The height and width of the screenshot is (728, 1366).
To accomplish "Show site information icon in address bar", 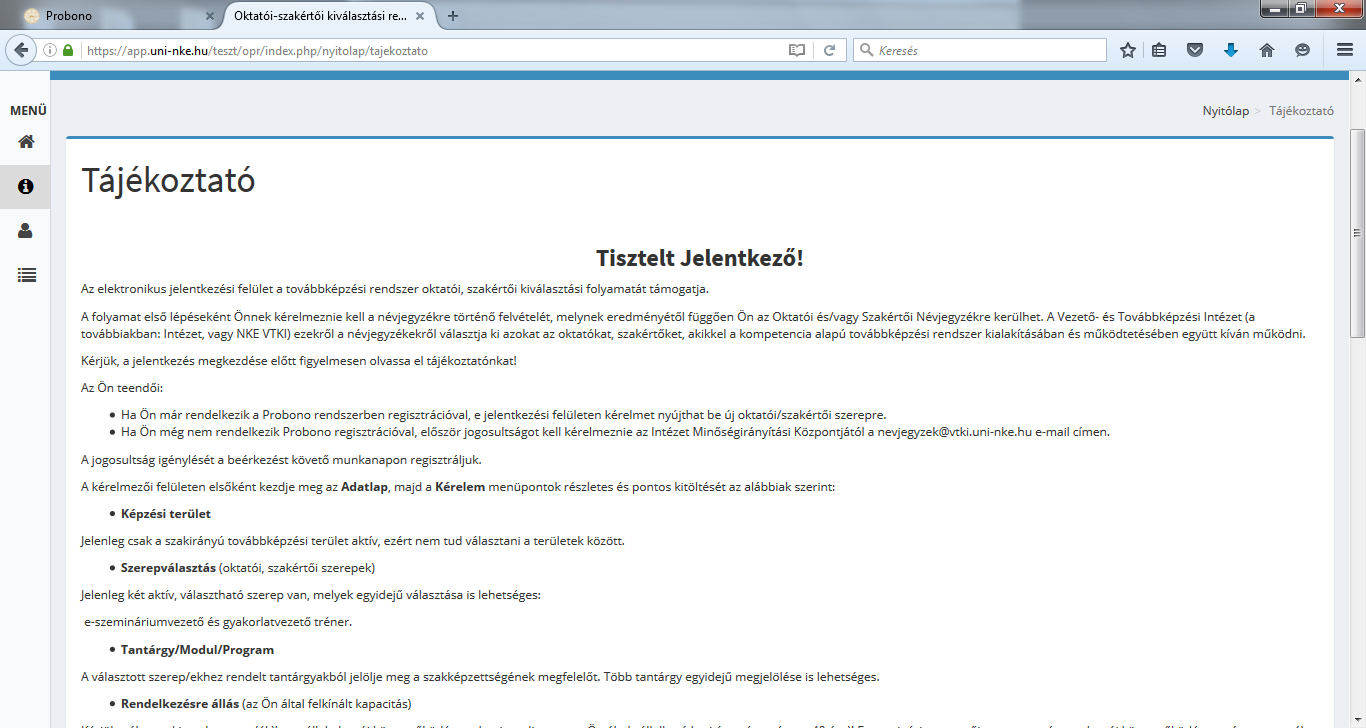I will point(50,50).
